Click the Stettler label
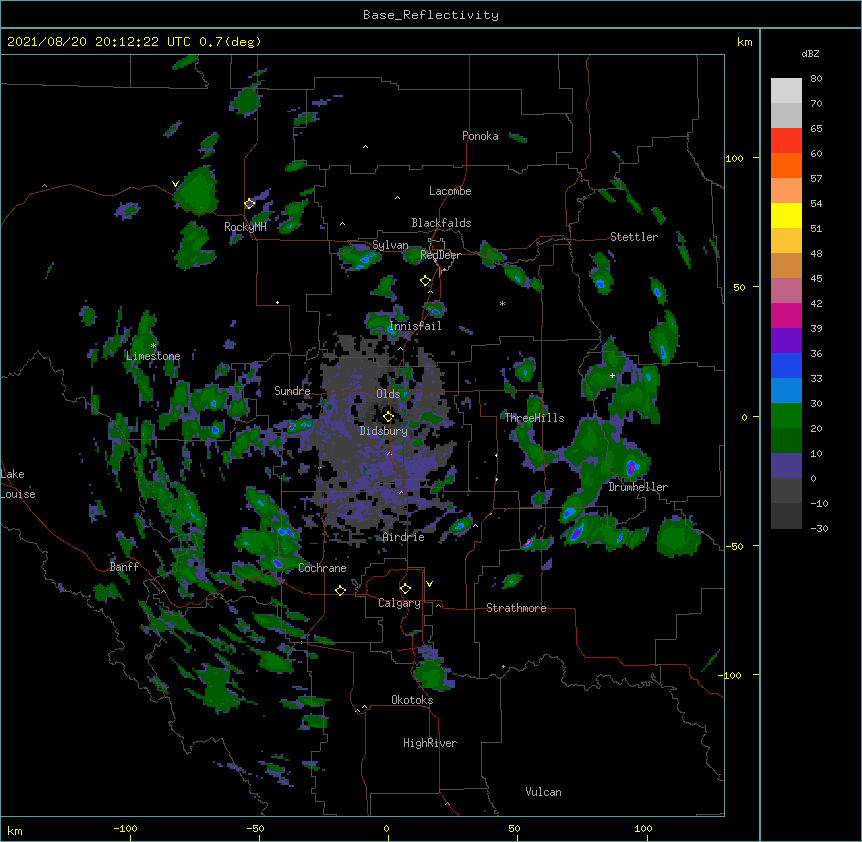Image resolution: width=862 pixels, height=842 pixels. tap(634, 237)
